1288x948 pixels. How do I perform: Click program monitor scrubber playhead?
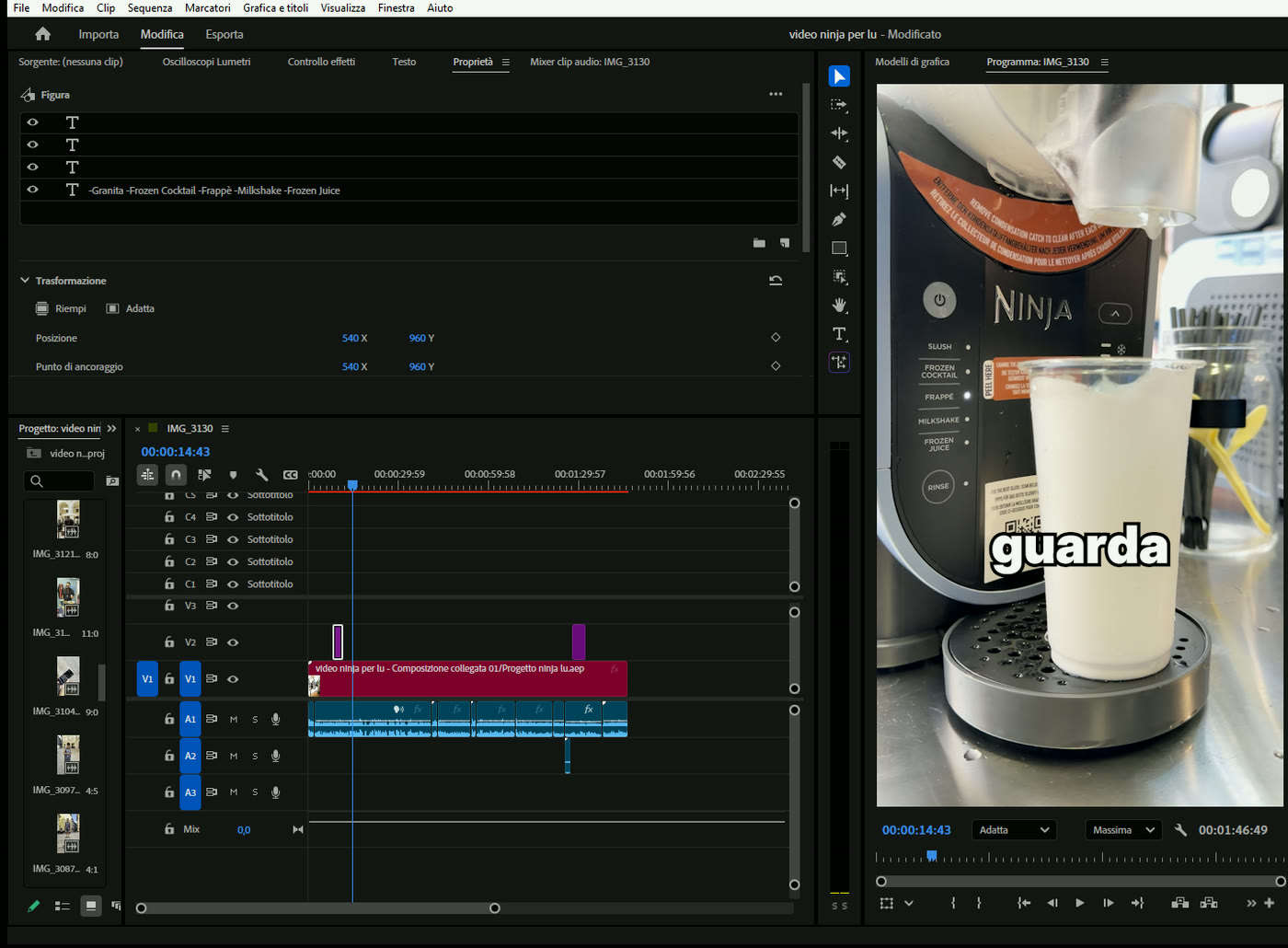tap(932, 856)
